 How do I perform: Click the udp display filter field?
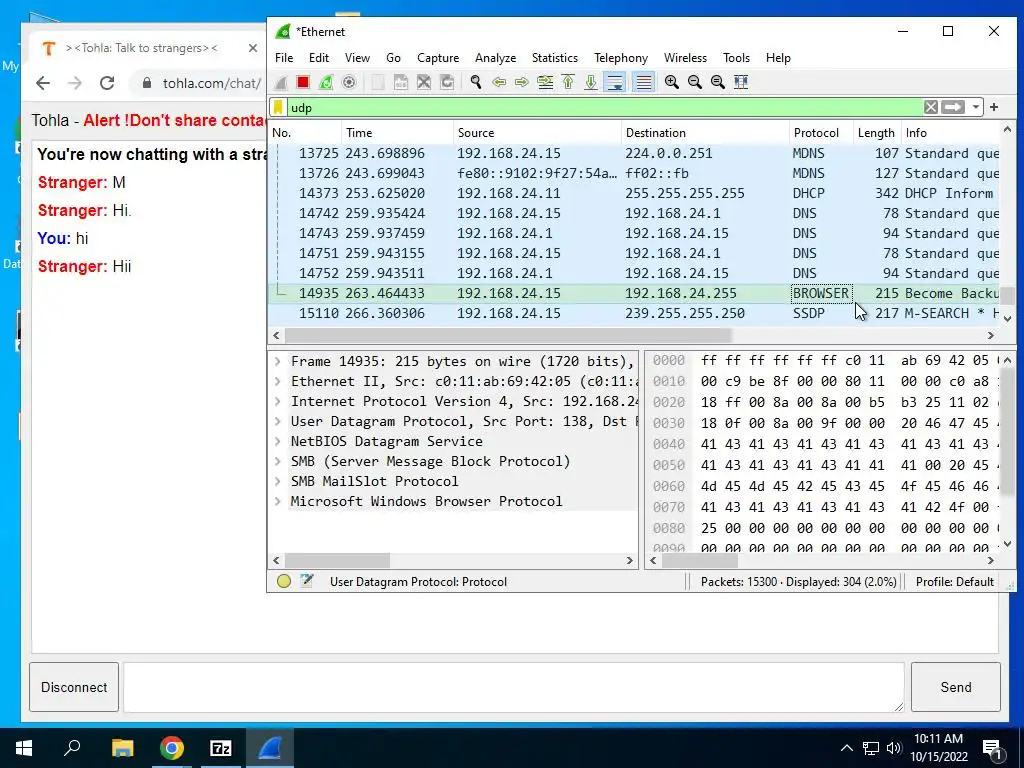(x=604, y=108)
